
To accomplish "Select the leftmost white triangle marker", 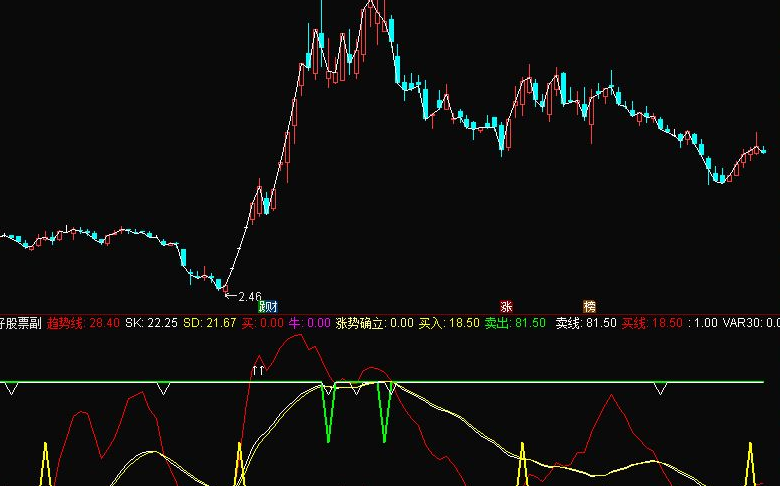I will click(x=11, y=388).
